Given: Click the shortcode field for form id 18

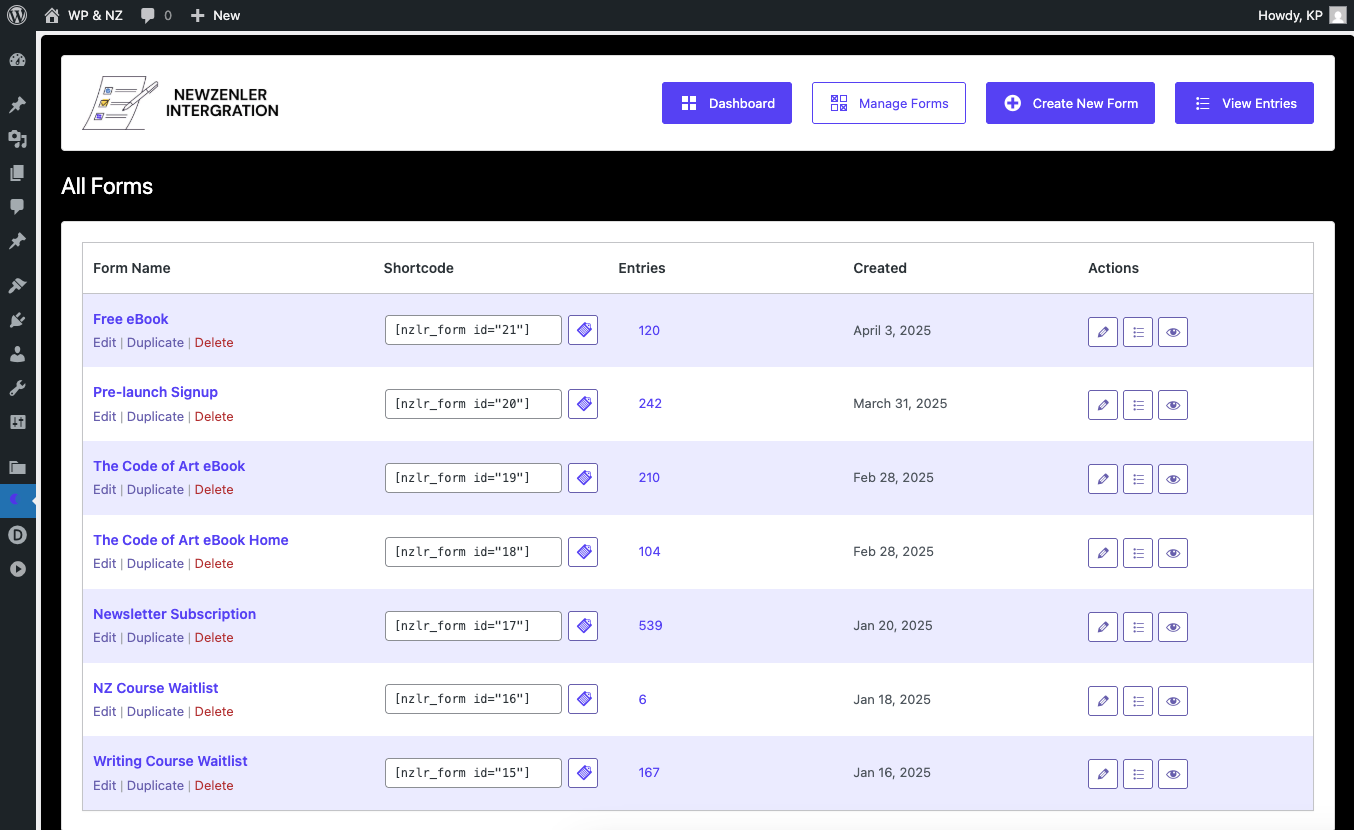Looking at the screenshot, I should (473, 552).
